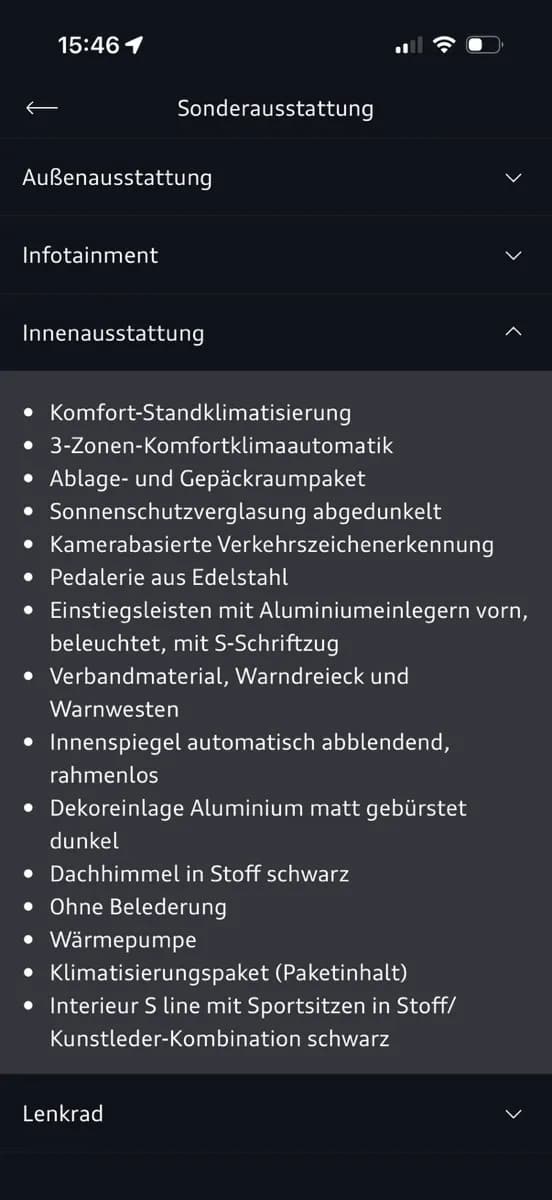The height and width of the screenshot is (1200, 552).
Task: Tap the battery status icon
Action: (486, 45)
